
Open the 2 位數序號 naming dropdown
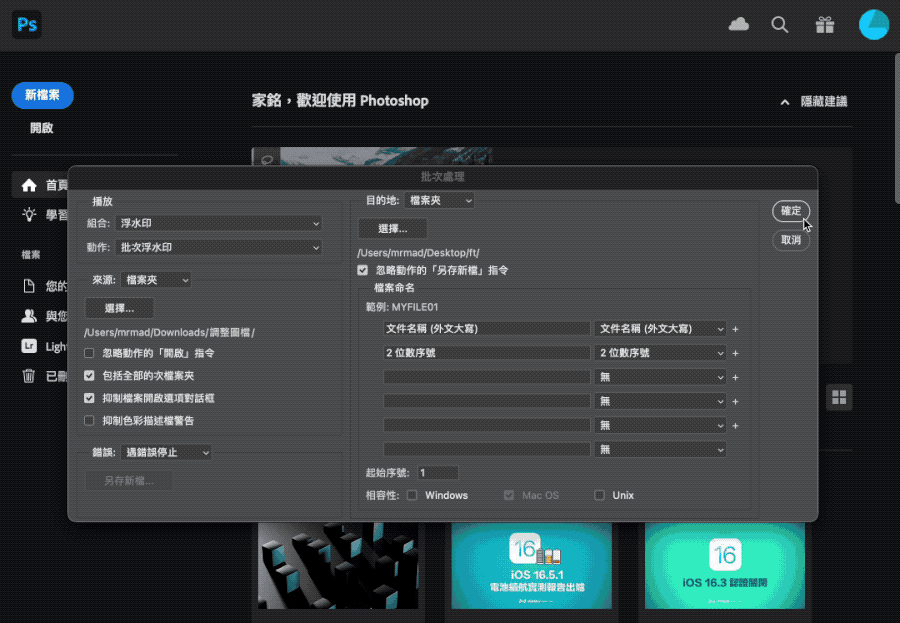click(660, 353)
